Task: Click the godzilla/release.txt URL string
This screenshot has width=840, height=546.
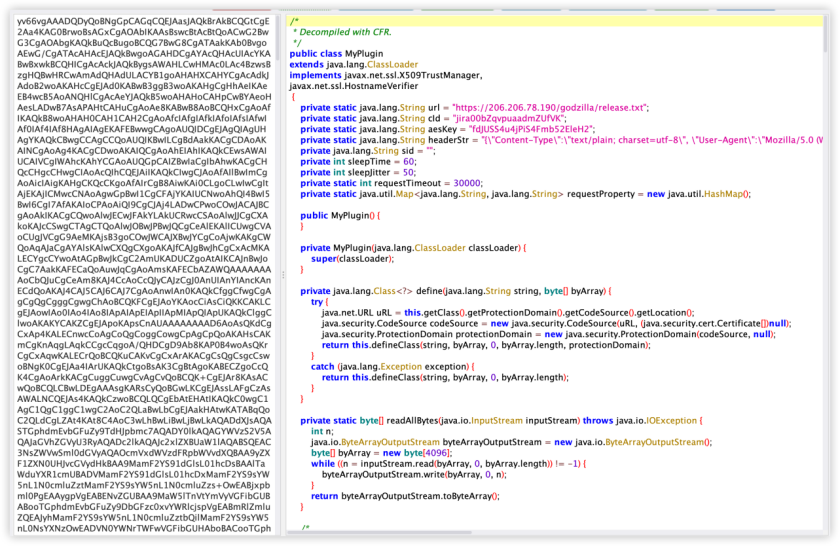Action: [x=550, y=108]
